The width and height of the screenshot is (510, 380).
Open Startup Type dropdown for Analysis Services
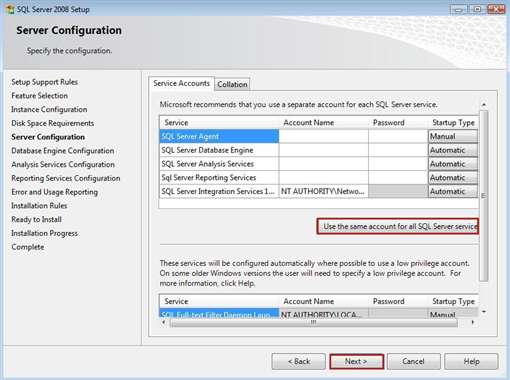[453, 164]
